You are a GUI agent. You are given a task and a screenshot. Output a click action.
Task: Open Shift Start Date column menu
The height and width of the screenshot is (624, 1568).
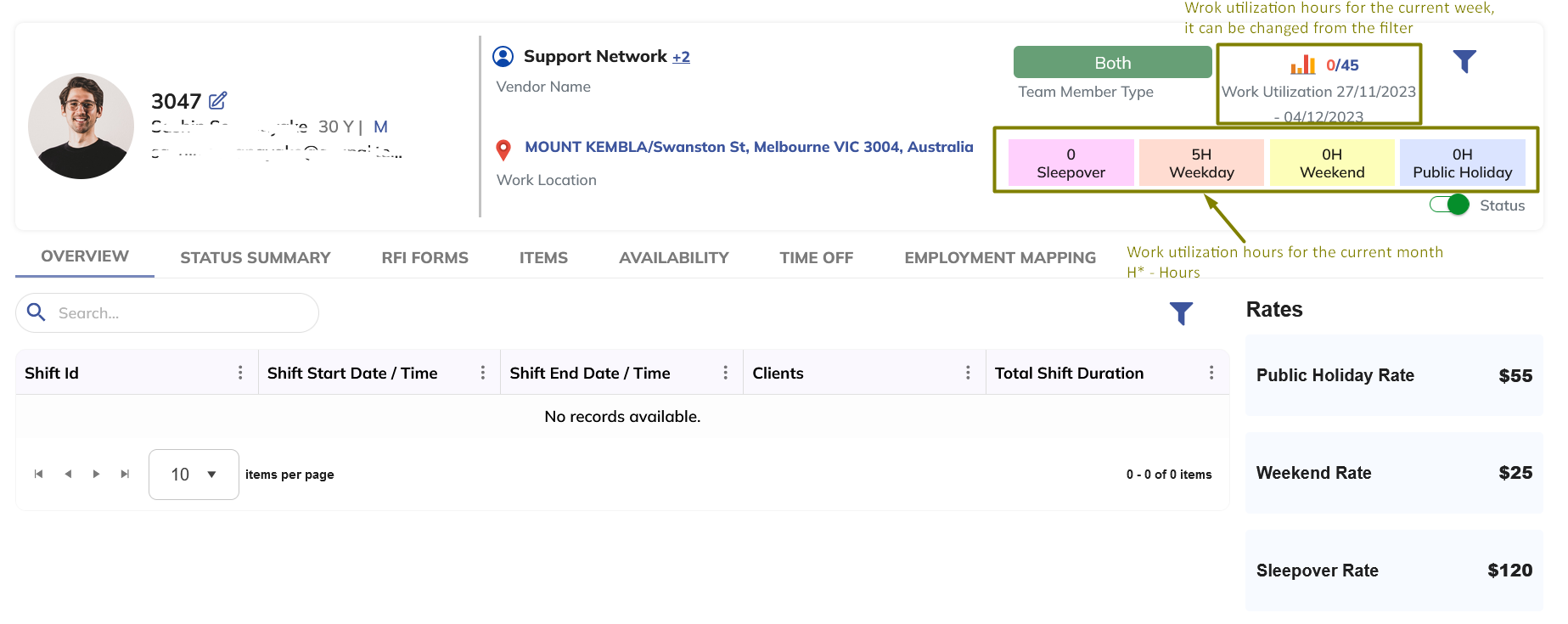(x=483, y=373)
